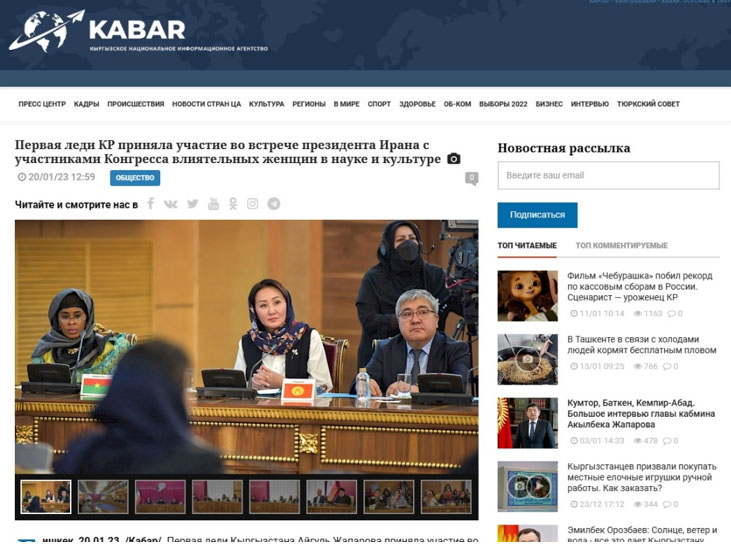Open the Ташкент free plov article link

[x=641, y=345]
